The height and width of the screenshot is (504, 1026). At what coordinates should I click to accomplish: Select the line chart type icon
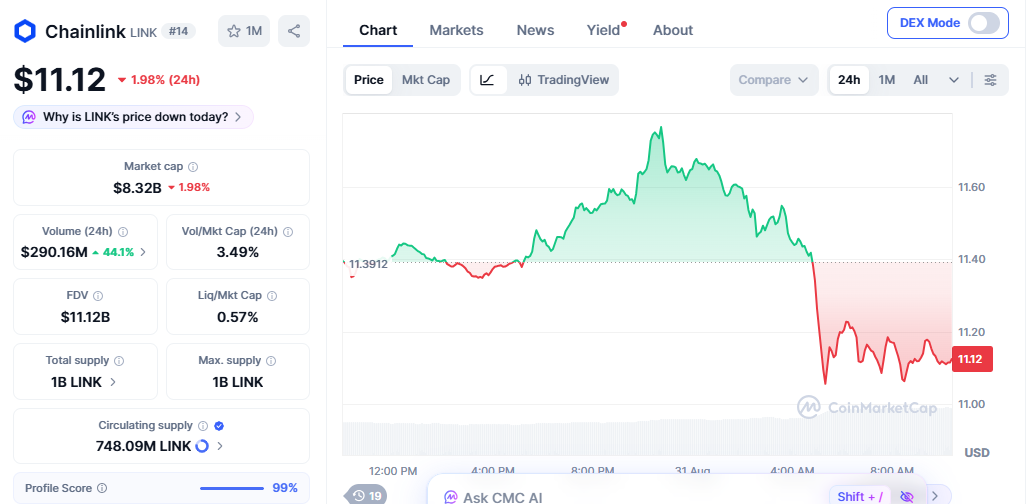tap(488, 80)
